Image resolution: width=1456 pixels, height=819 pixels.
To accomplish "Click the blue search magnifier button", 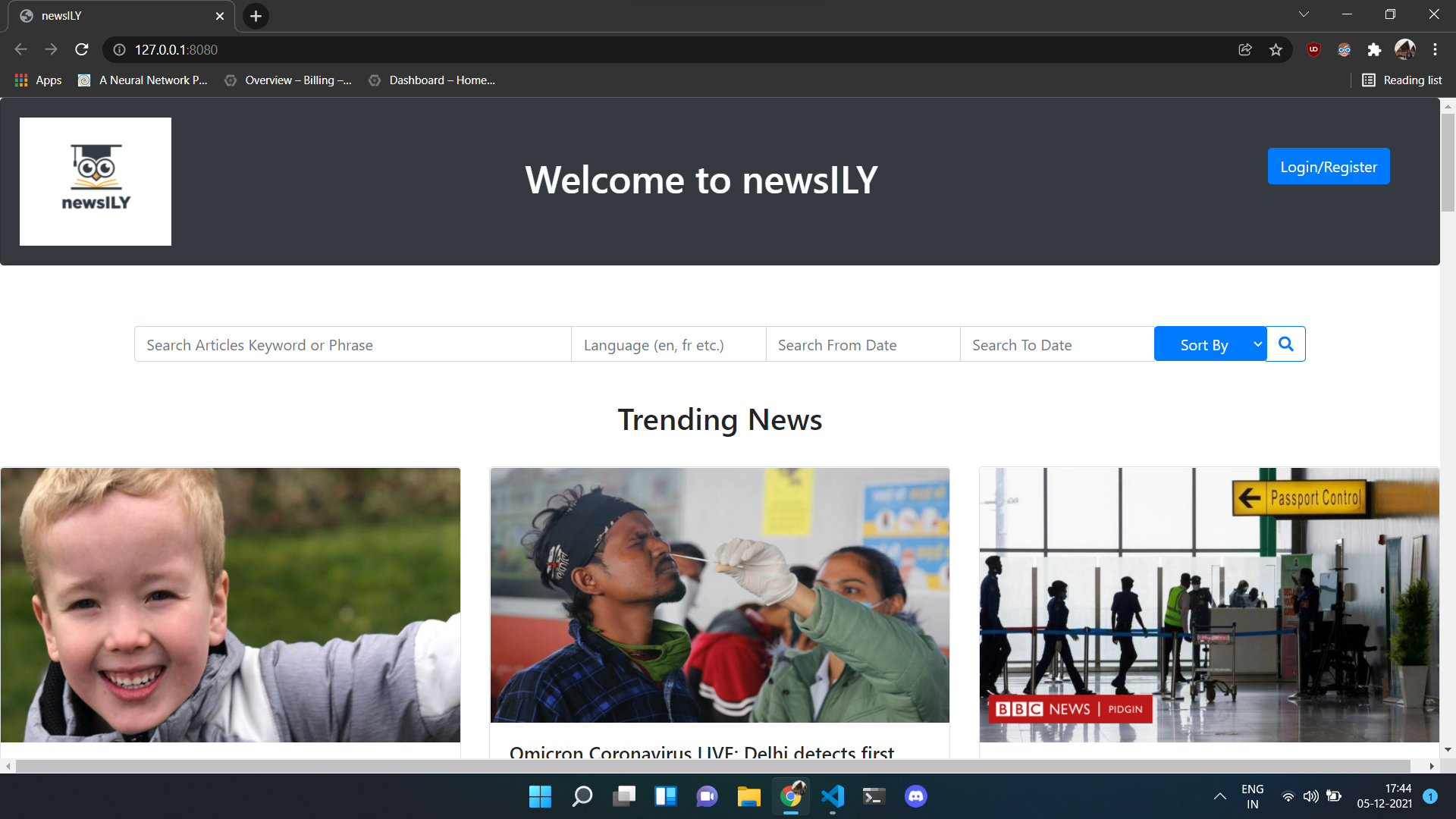I will pyautogui.click(x=1285, y=344).
